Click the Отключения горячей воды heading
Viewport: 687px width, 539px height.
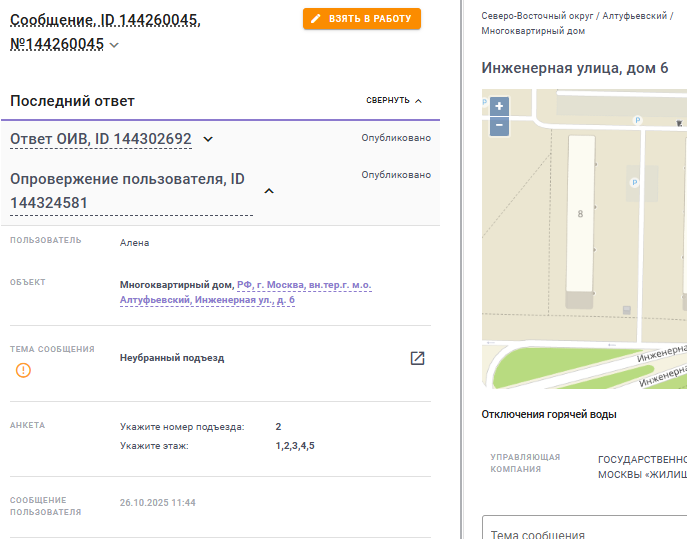click(549, 414)
